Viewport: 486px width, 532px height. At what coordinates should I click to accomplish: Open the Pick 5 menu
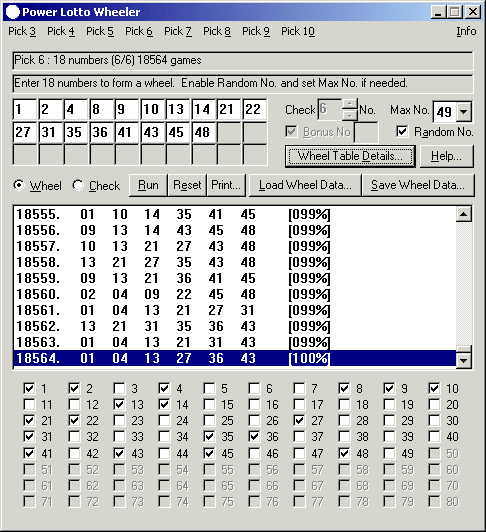[x=100, y=31]
